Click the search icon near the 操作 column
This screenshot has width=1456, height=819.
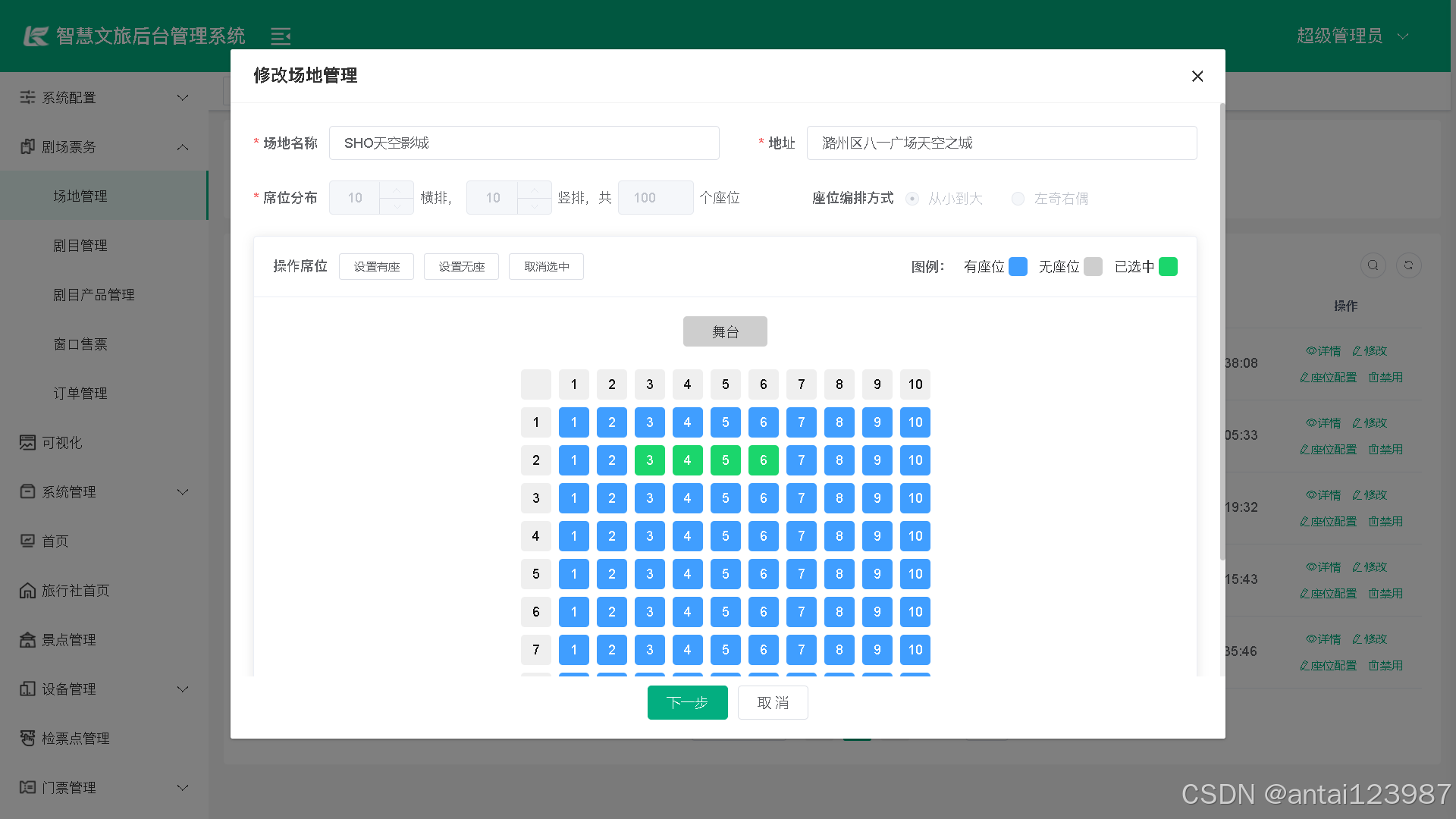point(1373,265)
